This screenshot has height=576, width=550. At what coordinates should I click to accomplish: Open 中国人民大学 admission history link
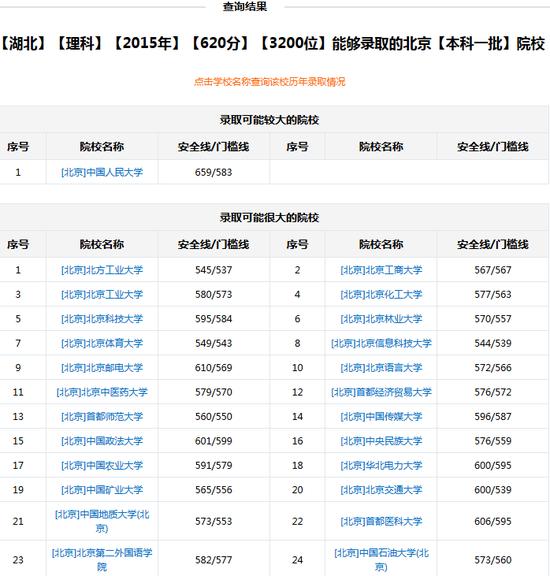point(102,172)
